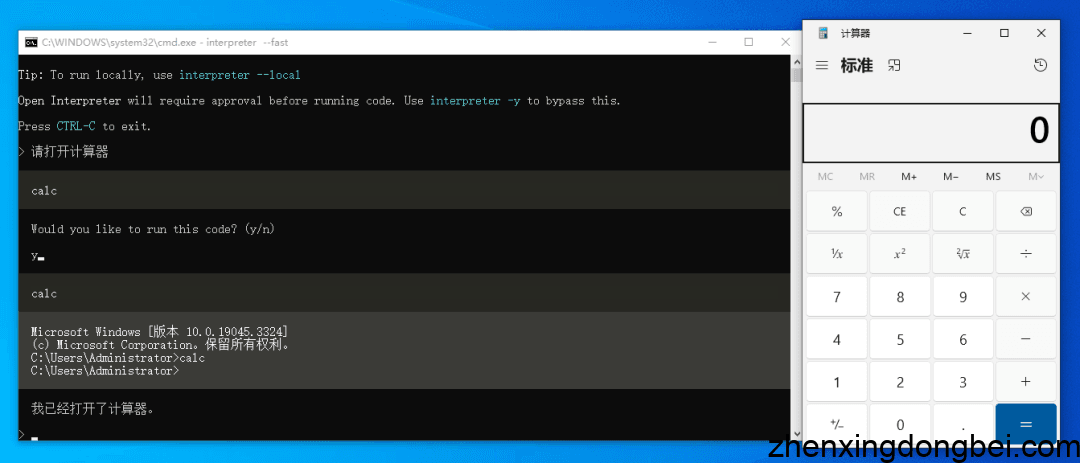Screen dimensions: 1080x463
Task: Click the calculator display showing 0
Action: [930, 132]
